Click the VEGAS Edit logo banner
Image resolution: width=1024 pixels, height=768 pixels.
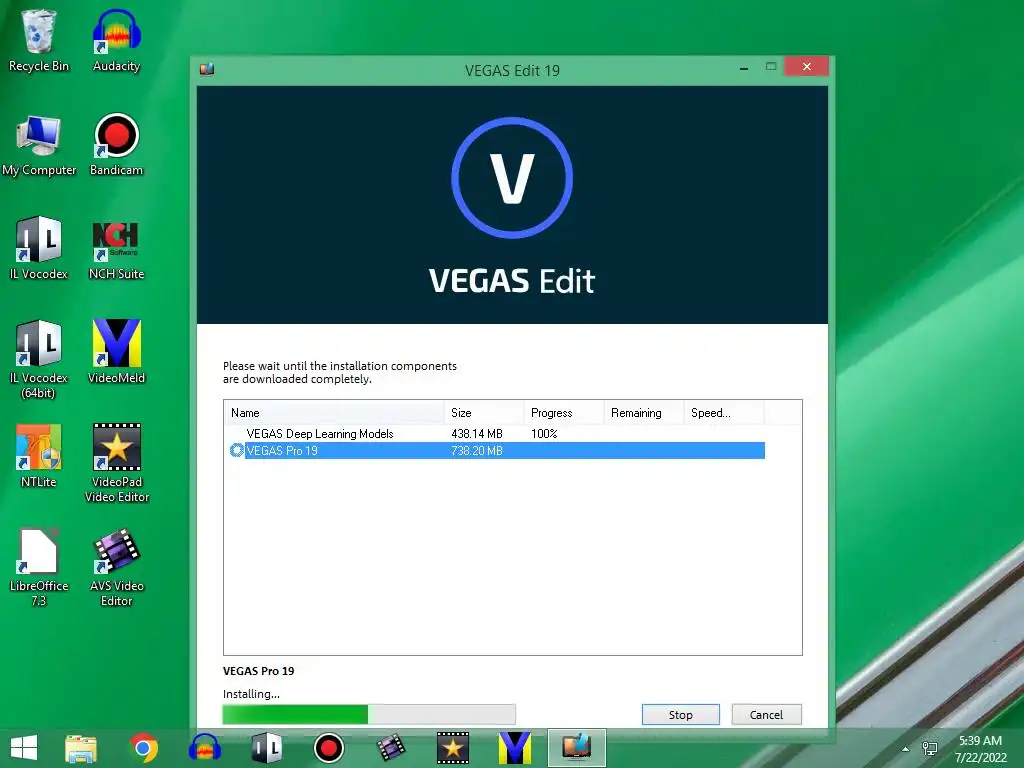[x=512, y=204]
